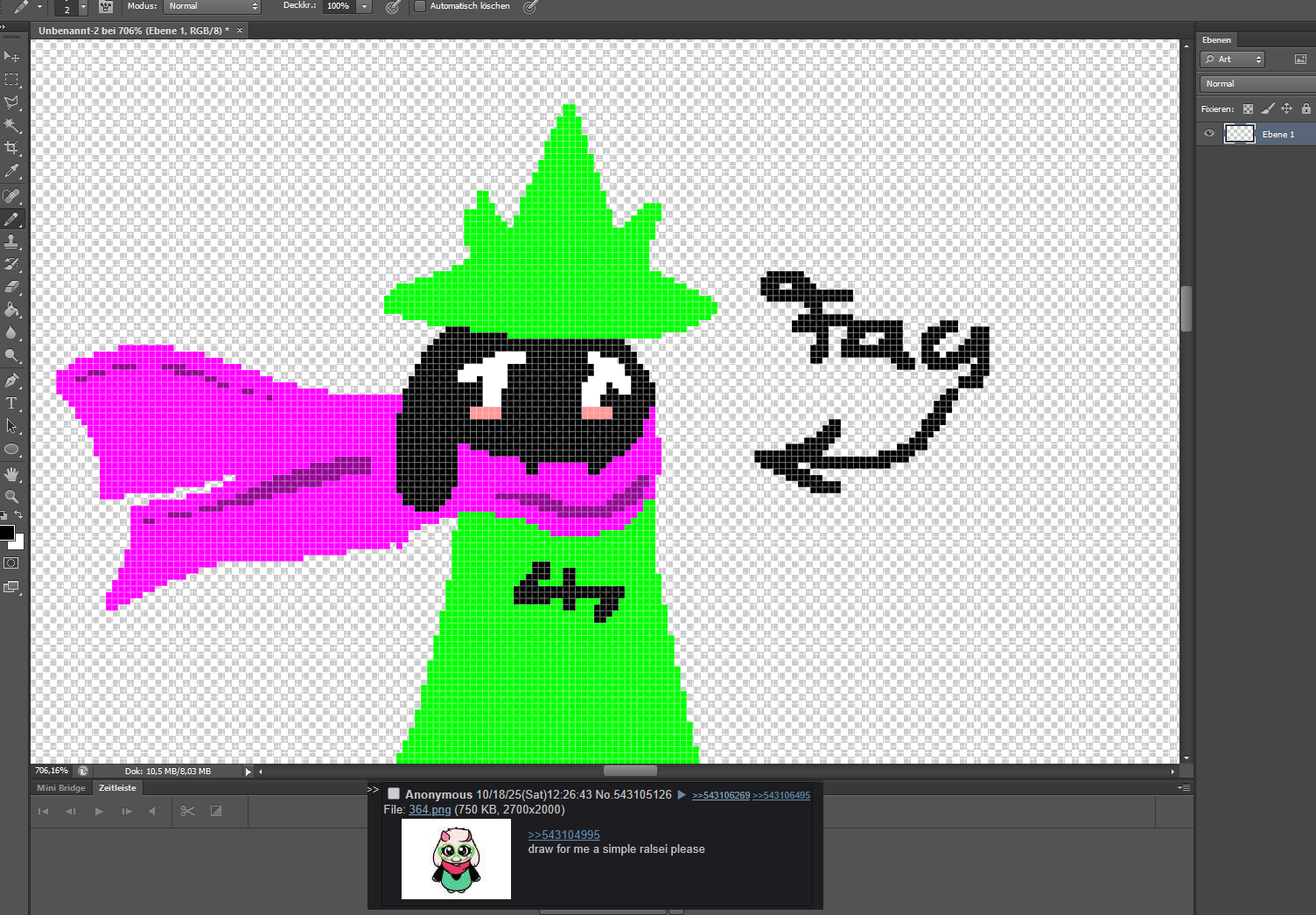This screenshot has width=1316, height=915.
Task: Select the Clone Stamp tool
Action: pos(11,241)
